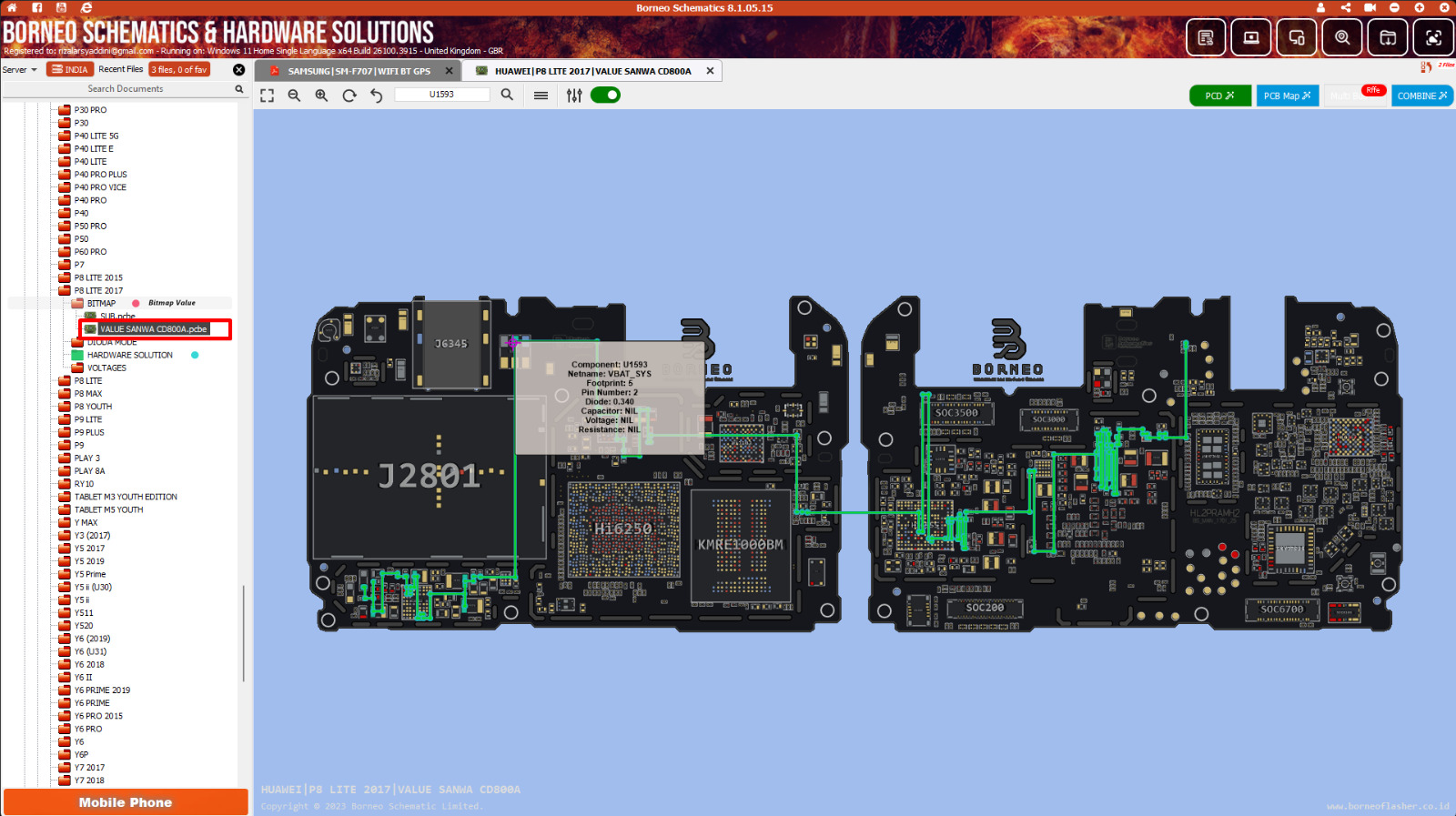The image size is (1456, 816).
Task: Click the 3 files, 0 of fav badge
Action: coord(179,69)
